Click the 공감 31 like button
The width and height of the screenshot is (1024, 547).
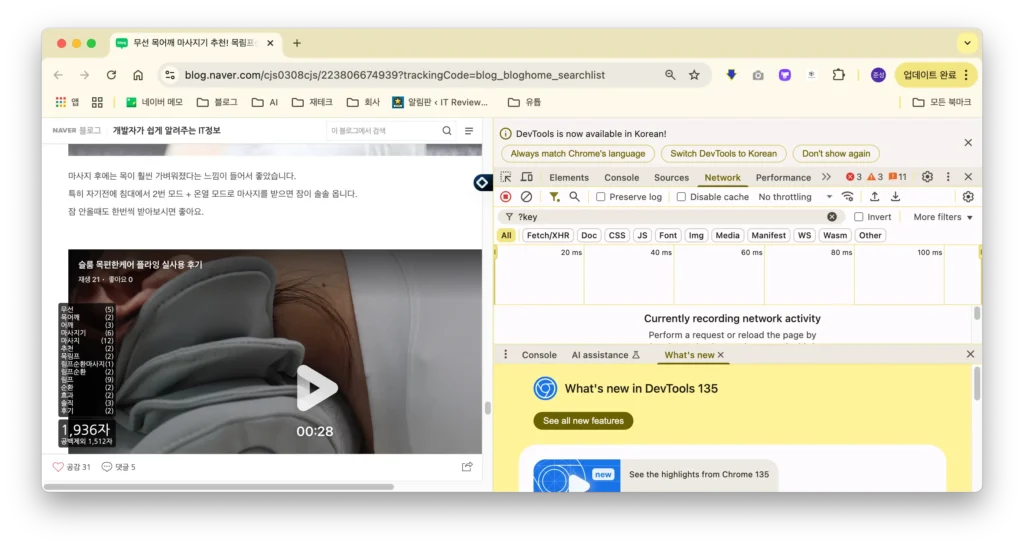click(71, 467)
